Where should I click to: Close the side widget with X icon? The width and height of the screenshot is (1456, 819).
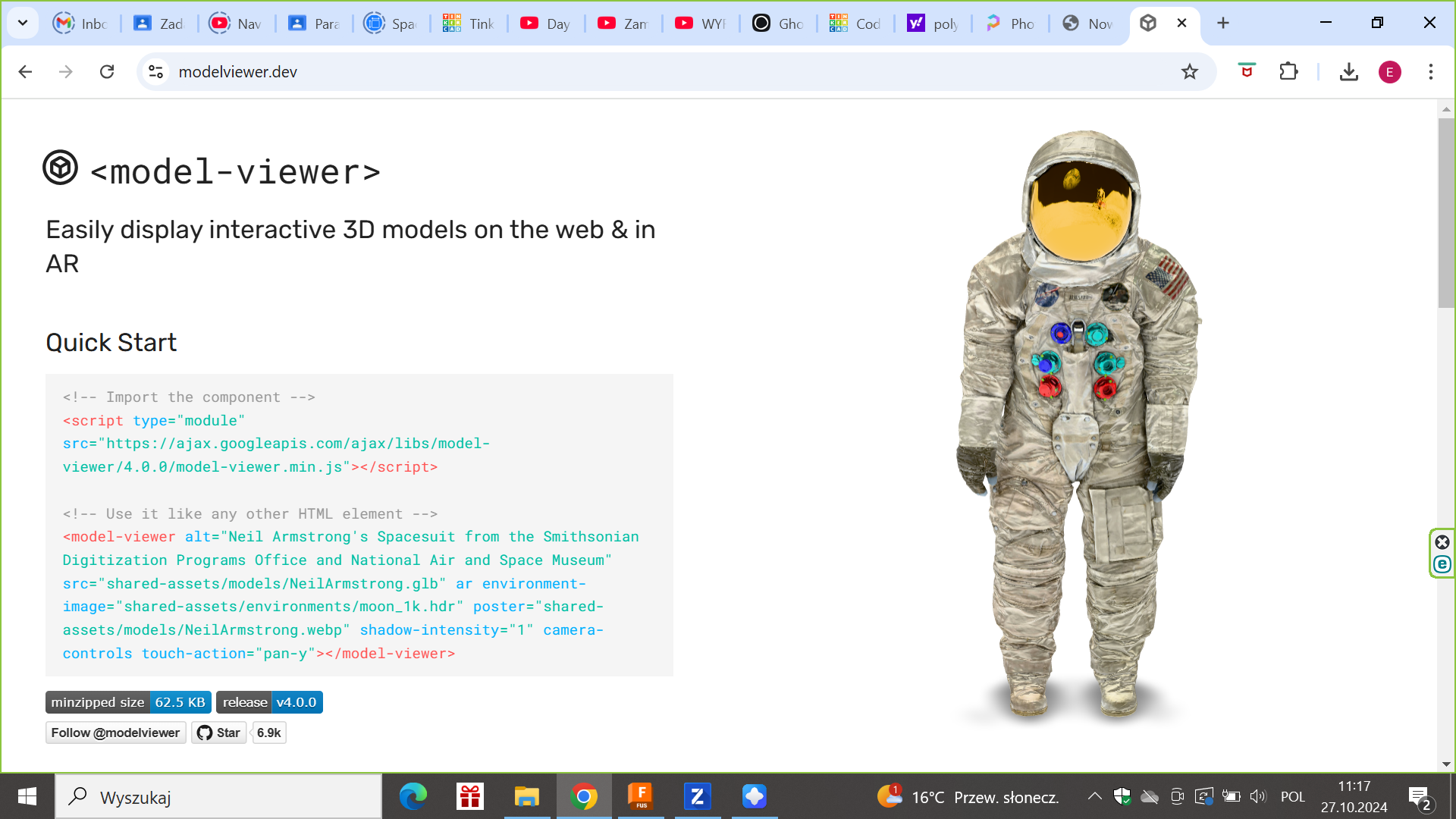point(1442,542)
